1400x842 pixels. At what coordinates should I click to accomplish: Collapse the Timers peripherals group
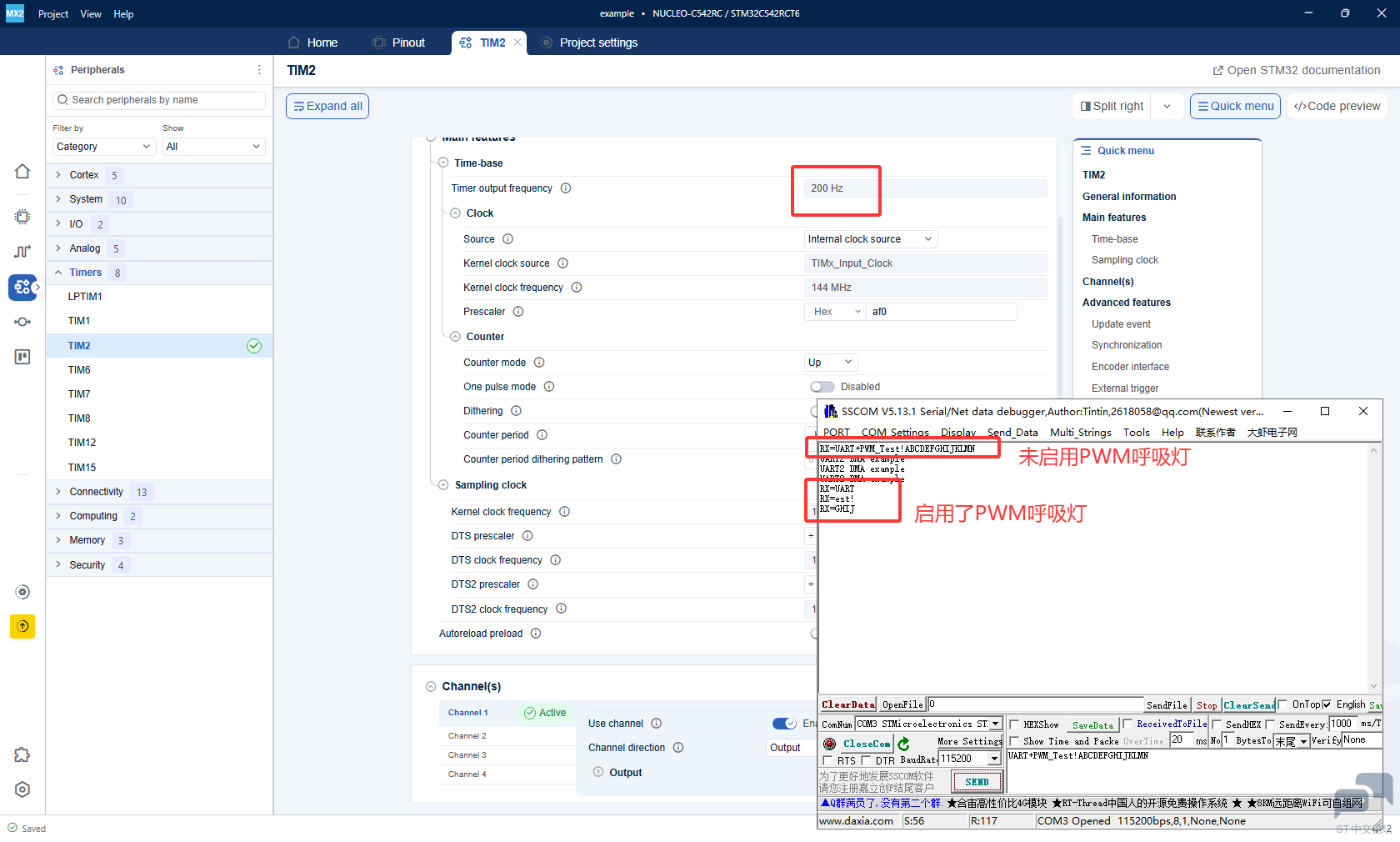(57, 273)
